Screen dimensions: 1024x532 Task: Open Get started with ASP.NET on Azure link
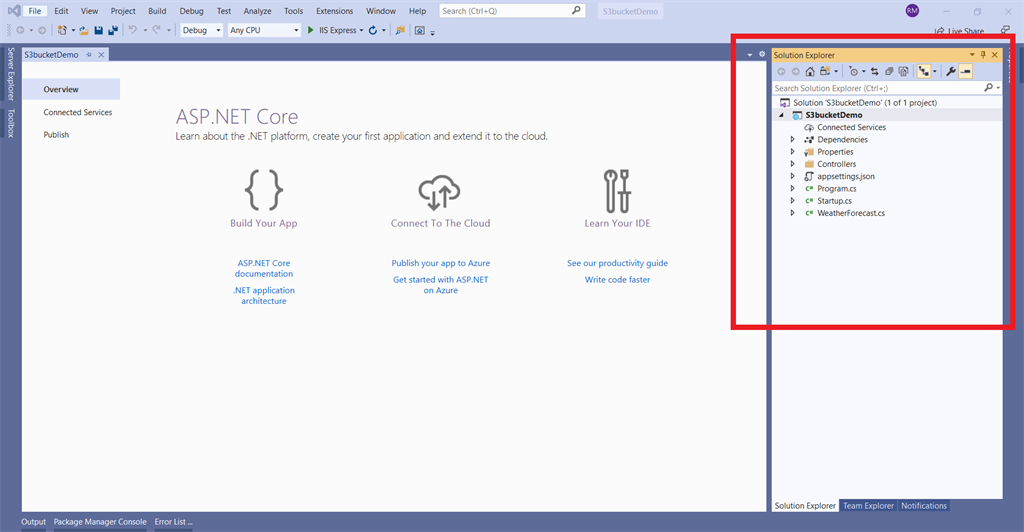point(441,285)
